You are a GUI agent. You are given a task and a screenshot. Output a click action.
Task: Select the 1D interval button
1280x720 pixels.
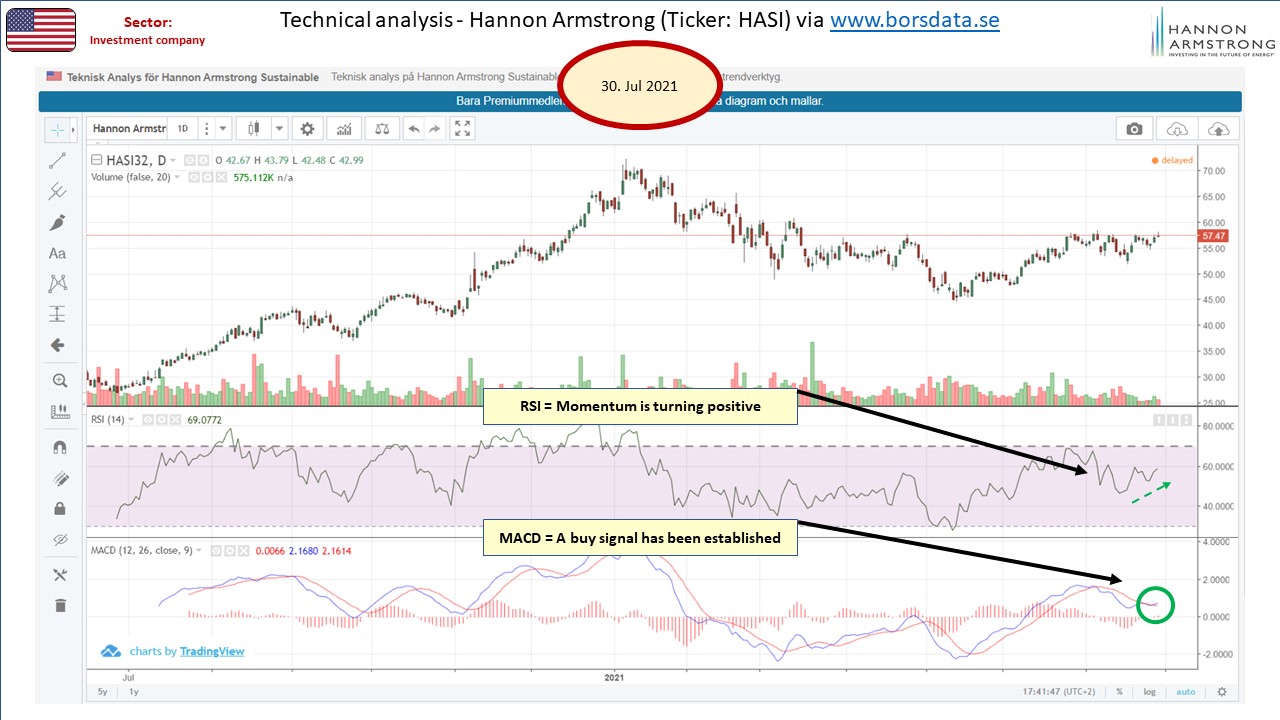(183, 129)
